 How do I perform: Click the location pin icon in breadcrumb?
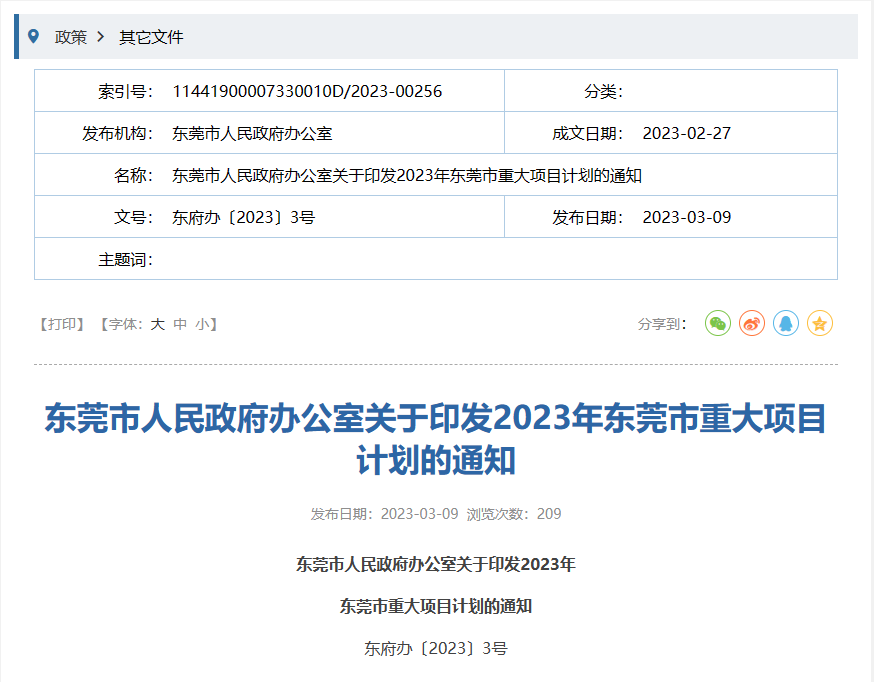[34, 37]
